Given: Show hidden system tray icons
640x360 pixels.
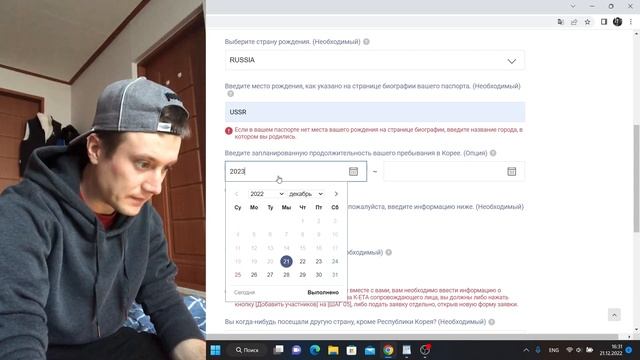Looking at the screenshot, I should [526, 350].
